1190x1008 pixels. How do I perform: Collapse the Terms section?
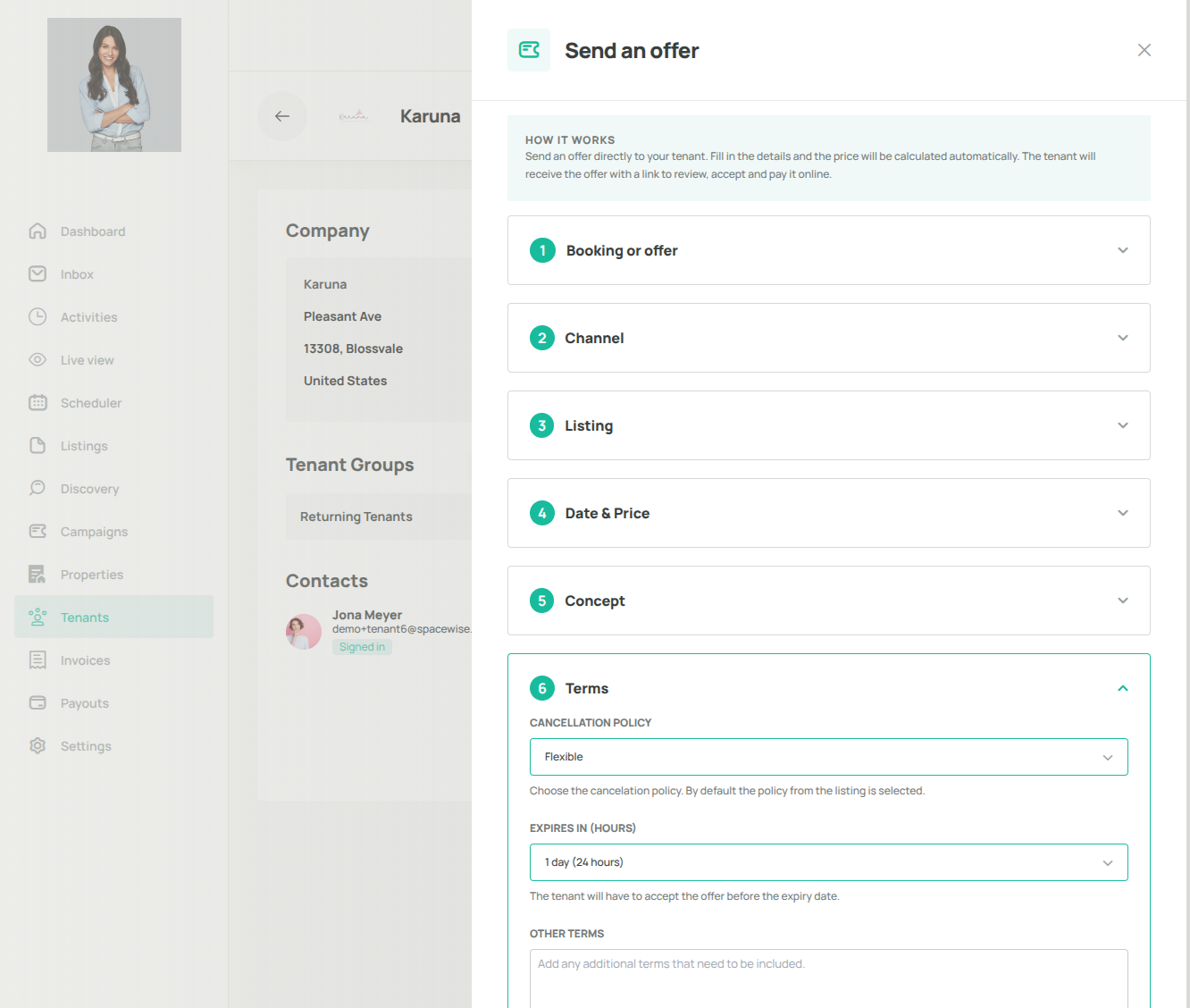coord(1123,688)
